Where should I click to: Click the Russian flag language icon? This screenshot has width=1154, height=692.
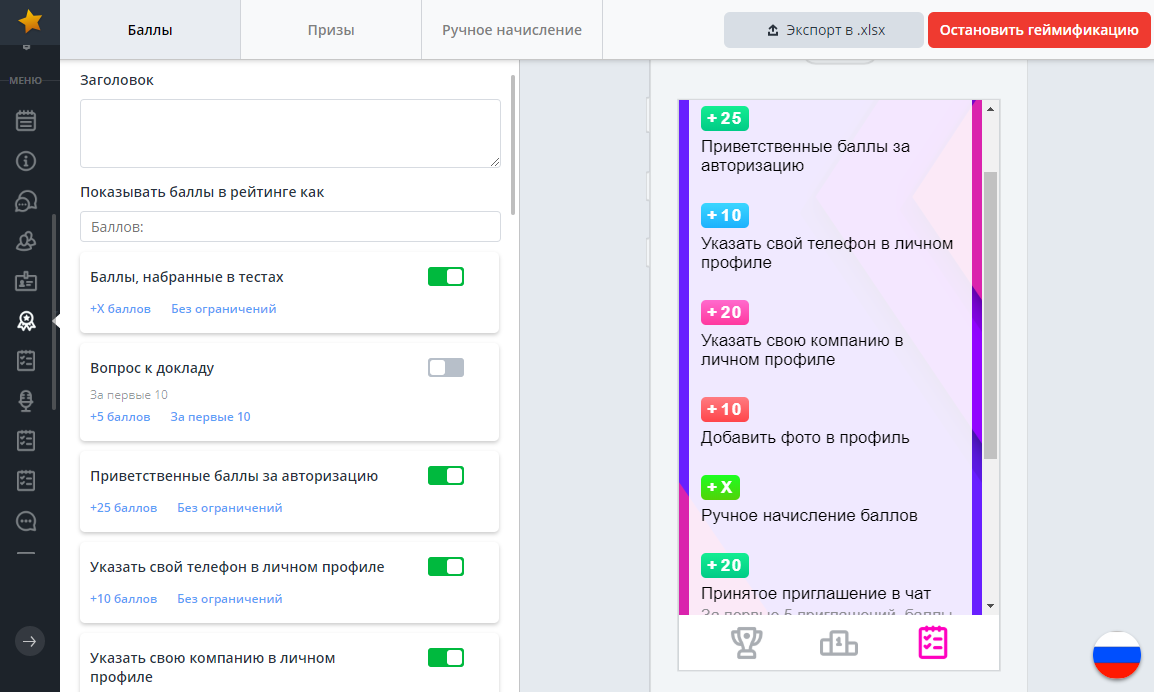(1116, 656)
